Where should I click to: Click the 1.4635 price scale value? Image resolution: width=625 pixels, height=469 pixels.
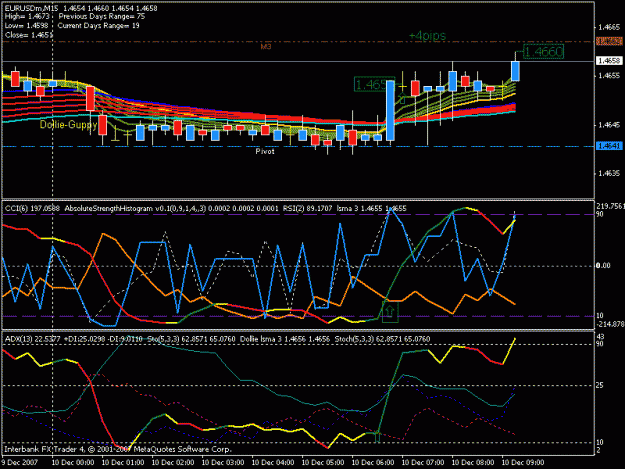click(x=609, y=173)
